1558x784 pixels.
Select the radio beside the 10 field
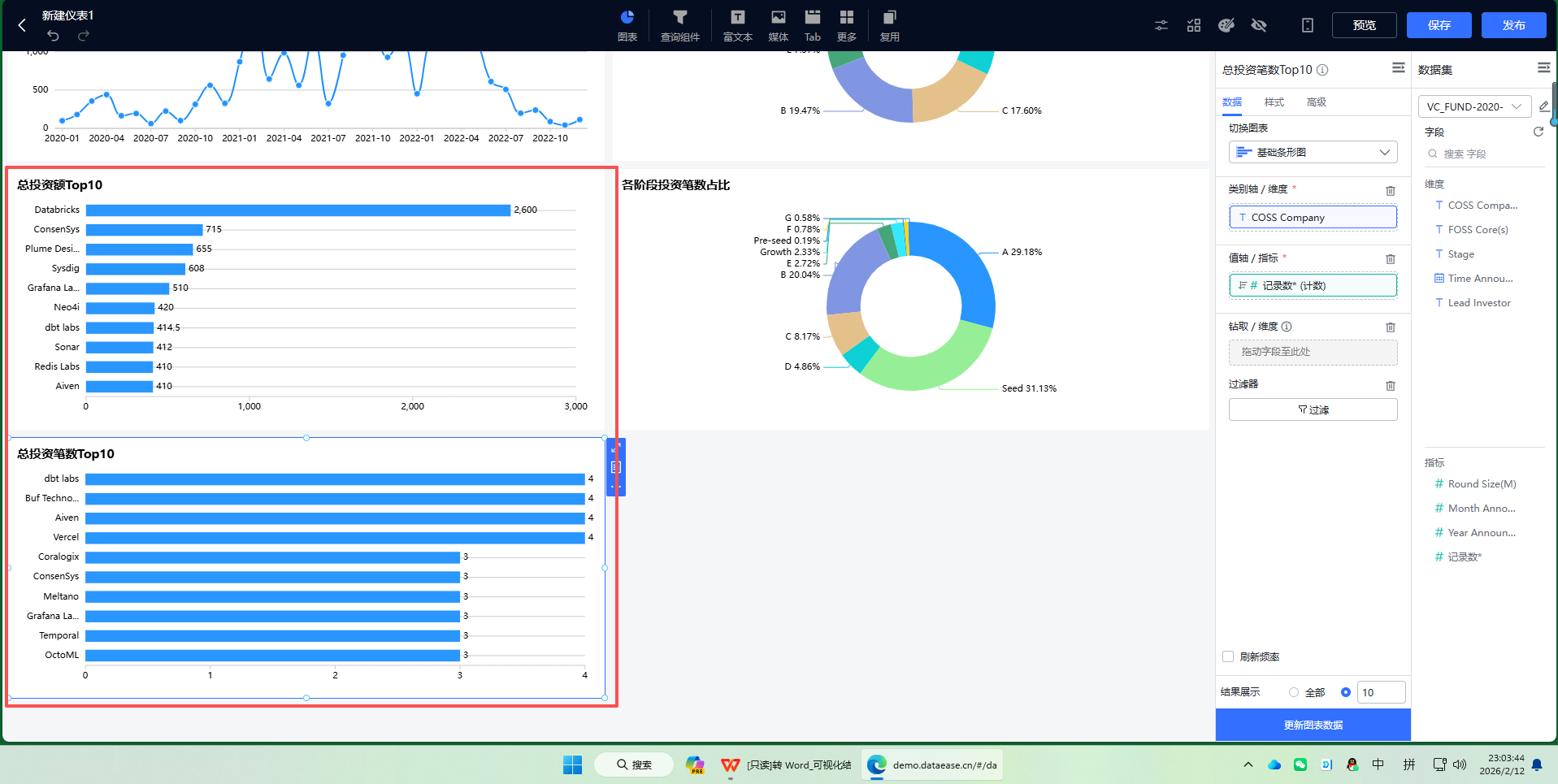1346,692
